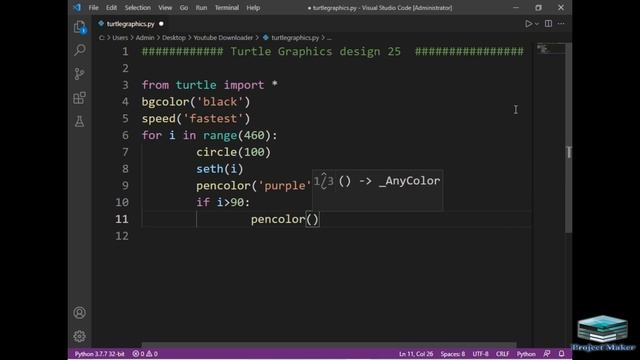The height and width of the screenshot is (360, 640).
Task: Click the 'from turtle import *' line
Action: click(210, 85)
